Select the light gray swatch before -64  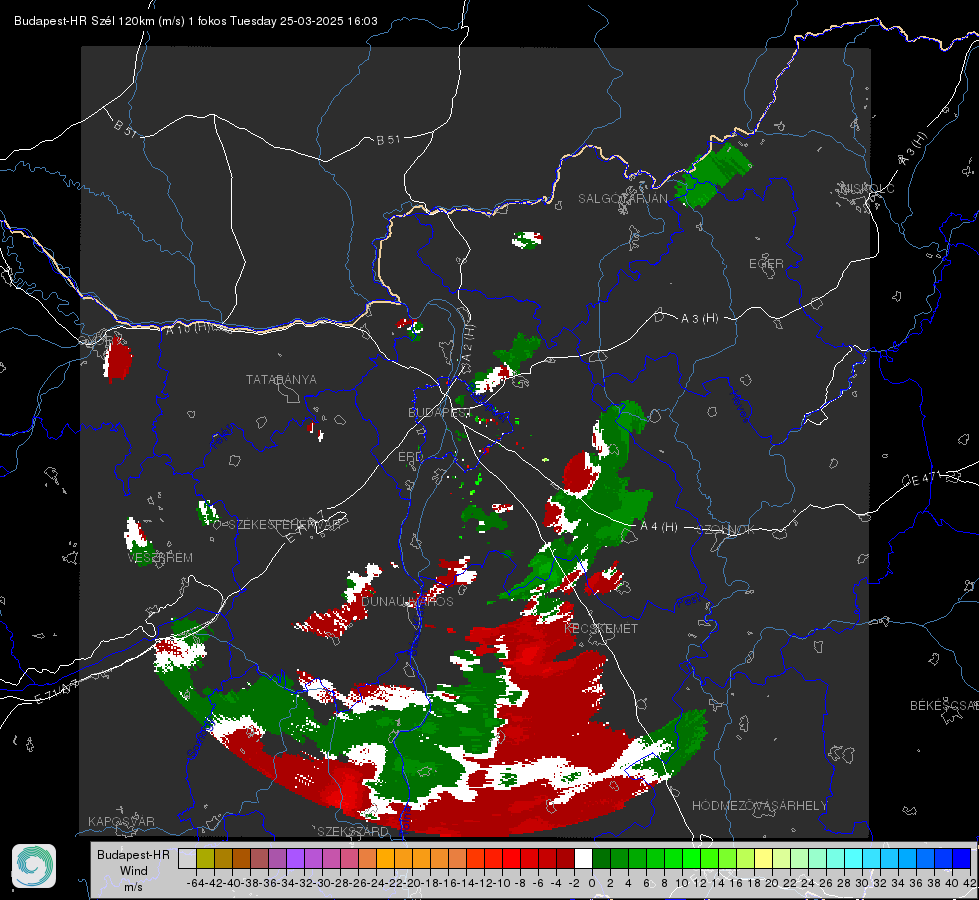(187, 858)
